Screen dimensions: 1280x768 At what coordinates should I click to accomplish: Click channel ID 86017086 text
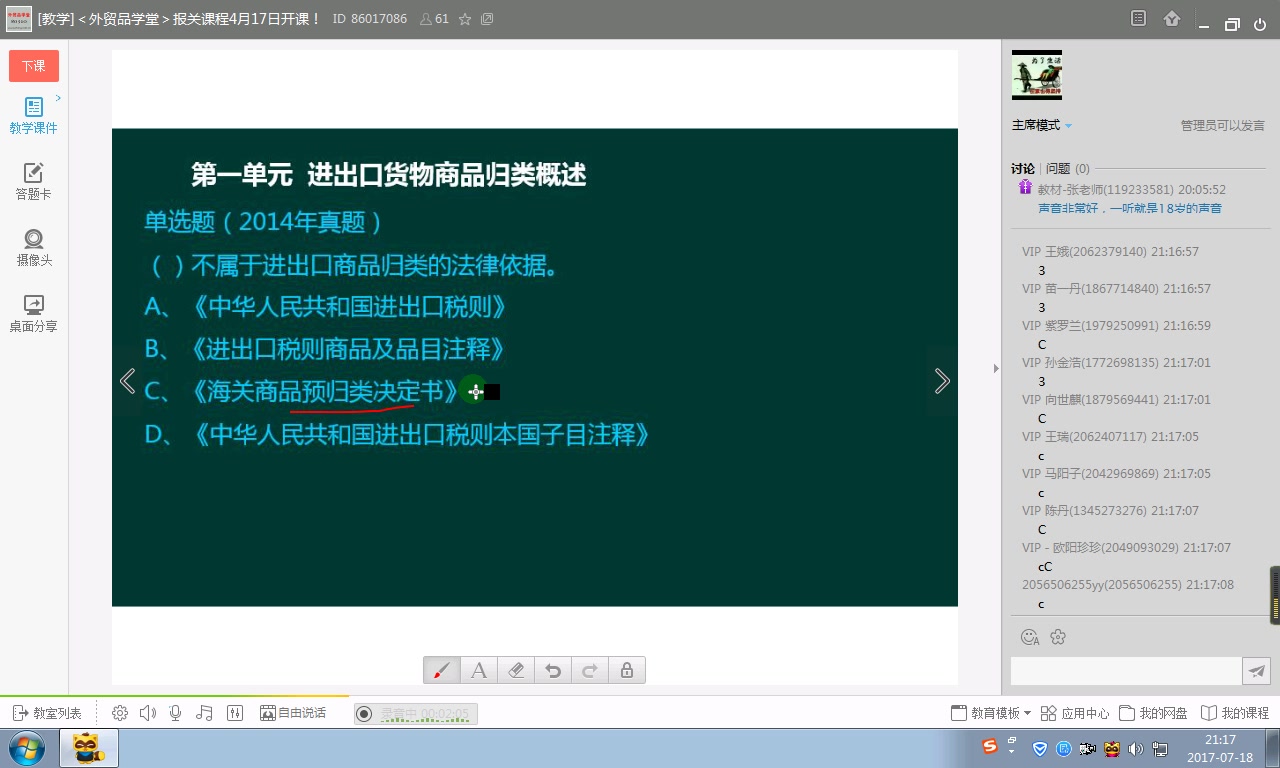click(x=370, y=19)
